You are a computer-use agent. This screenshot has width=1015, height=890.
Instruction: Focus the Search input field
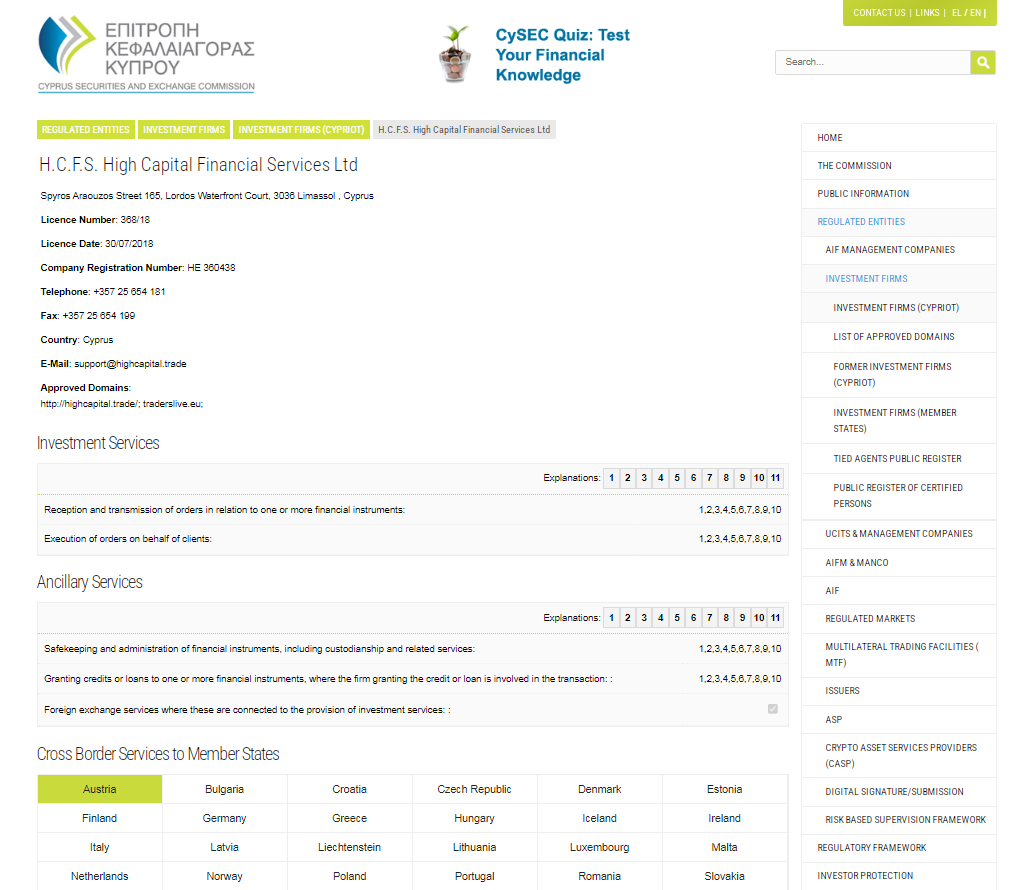(873, 62)
